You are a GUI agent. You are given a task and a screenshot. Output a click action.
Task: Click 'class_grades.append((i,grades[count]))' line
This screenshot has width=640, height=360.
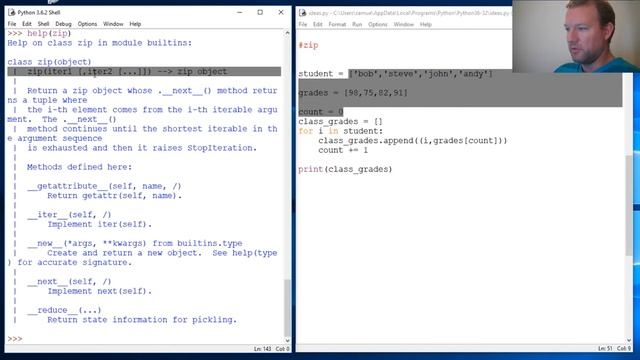[x=413, y=140]
